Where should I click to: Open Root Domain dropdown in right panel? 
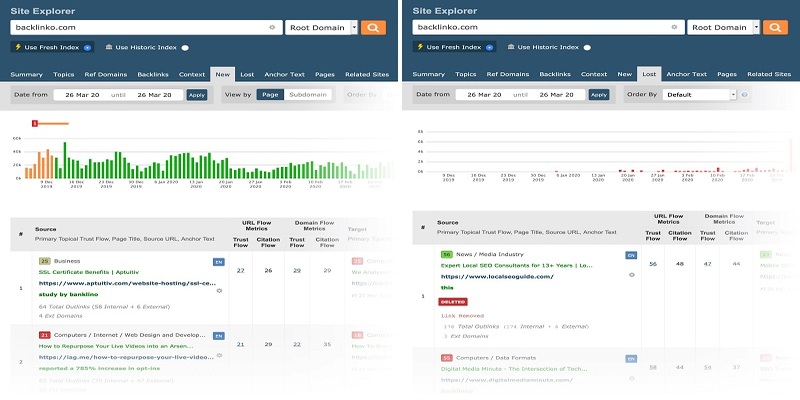tap(724, 28)
